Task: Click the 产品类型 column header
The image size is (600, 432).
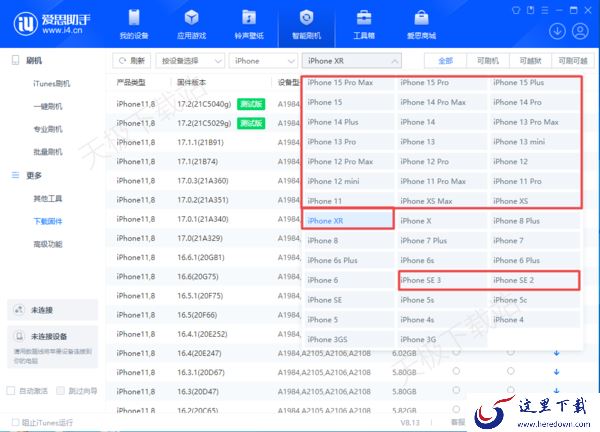Action: point(131,82)
